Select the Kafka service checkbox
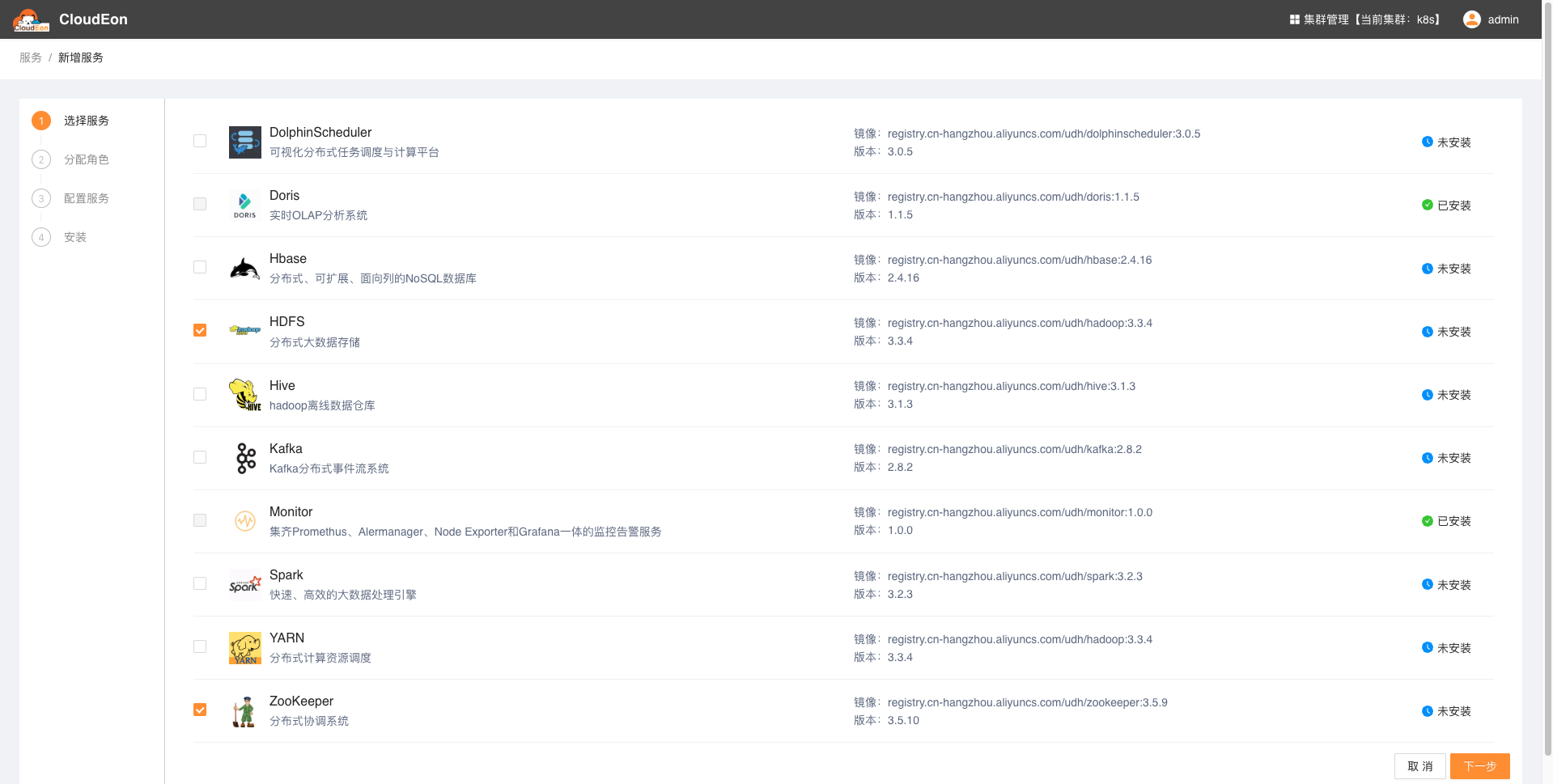Image resolution: width=1553 pixels, height=784 pixels. pyautogui.click(x=200, y=457)
